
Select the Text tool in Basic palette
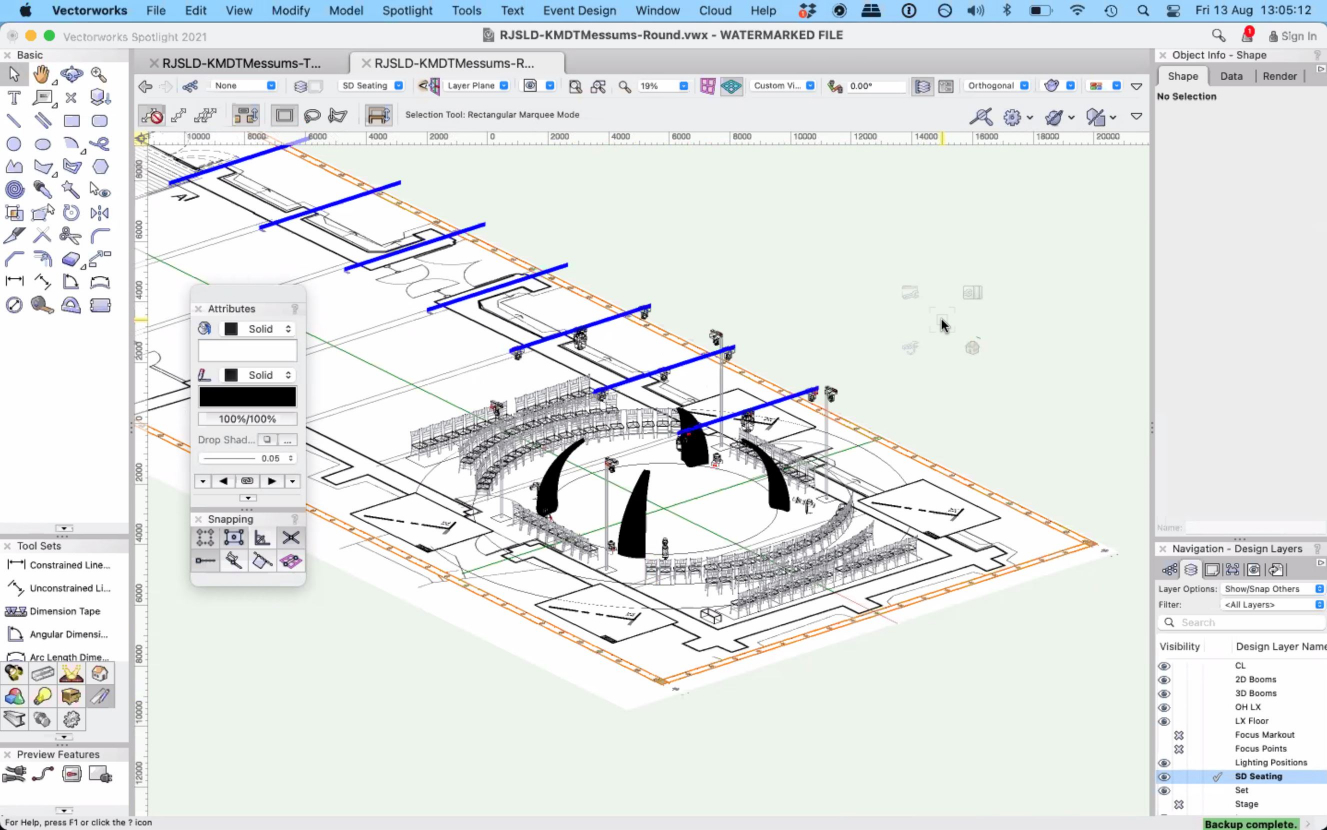tap(14, 98)
